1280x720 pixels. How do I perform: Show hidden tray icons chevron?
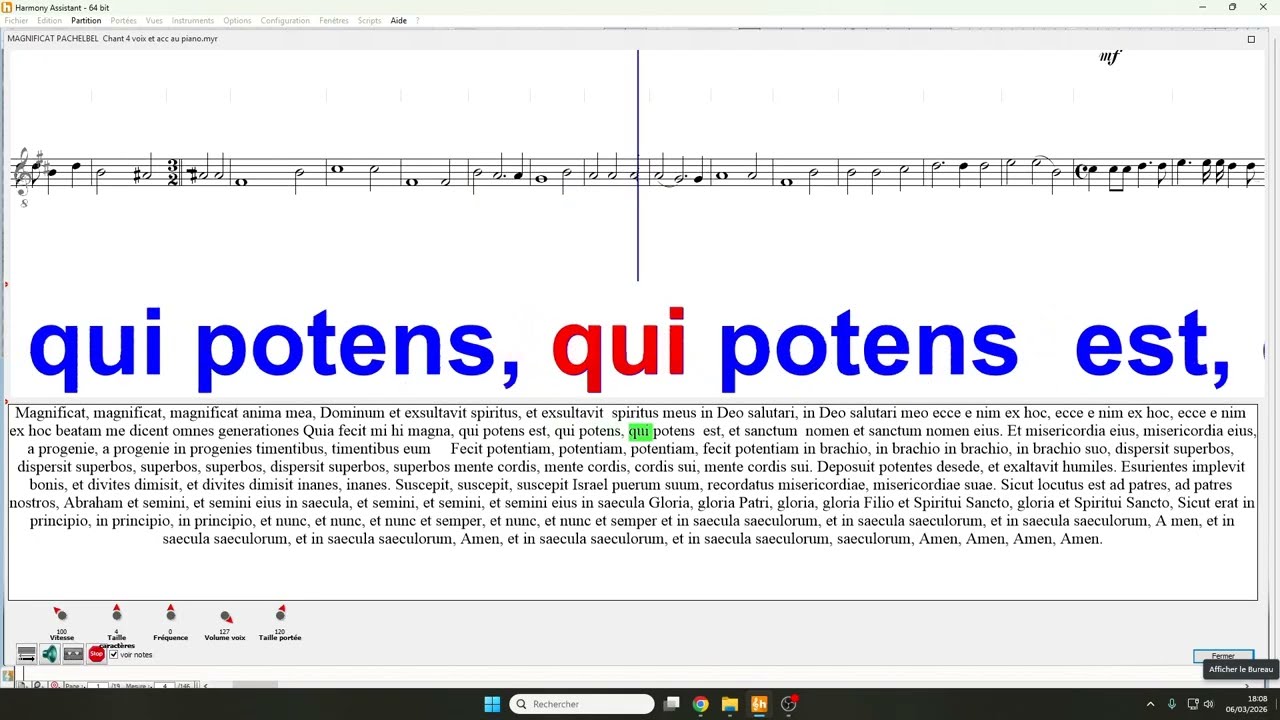[1150, 704]
